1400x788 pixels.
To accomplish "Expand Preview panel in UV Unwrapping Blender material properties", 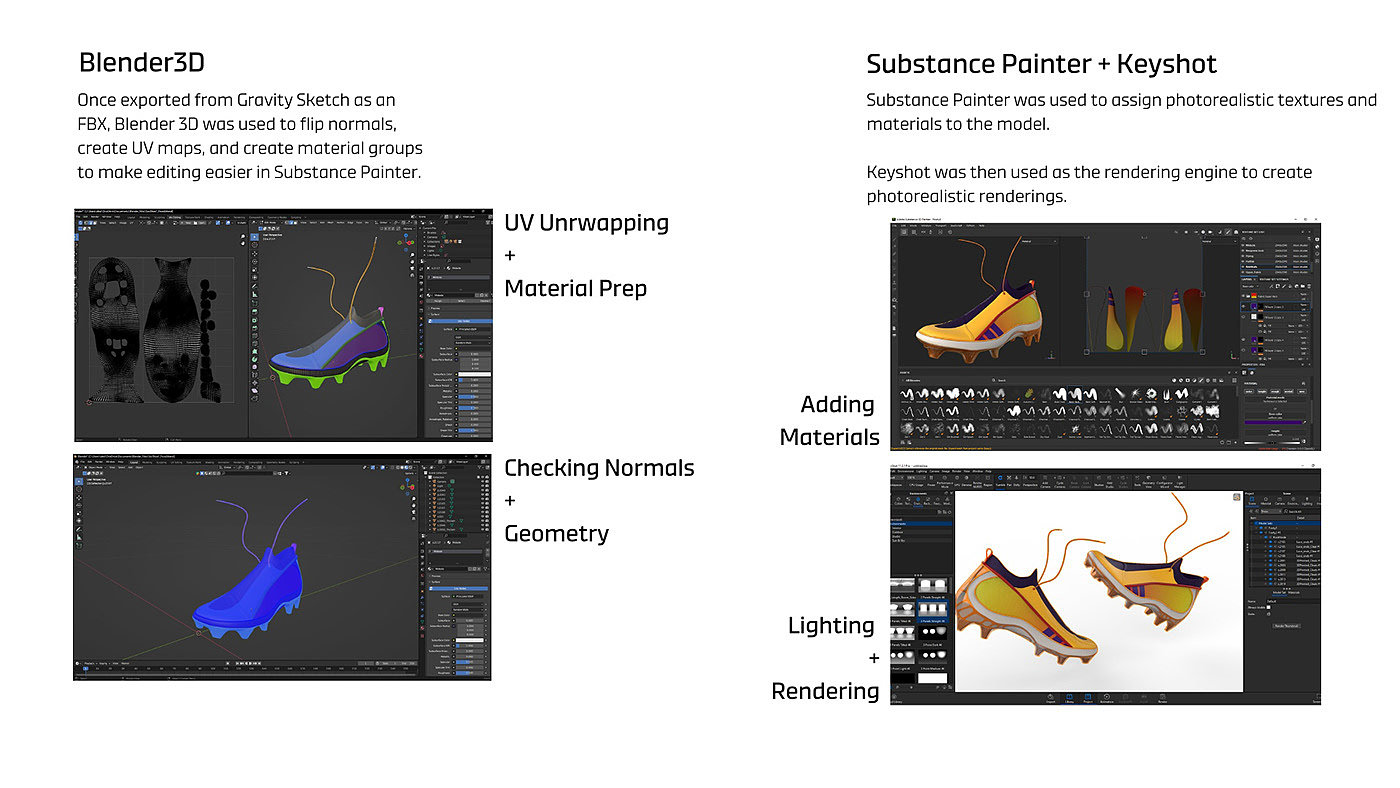I will 437,308.
